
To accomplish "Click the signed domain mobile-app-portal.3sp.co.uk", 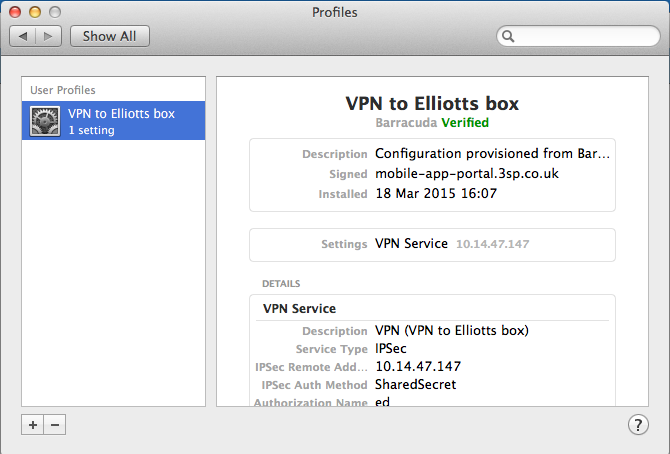I will pos(467,174).
